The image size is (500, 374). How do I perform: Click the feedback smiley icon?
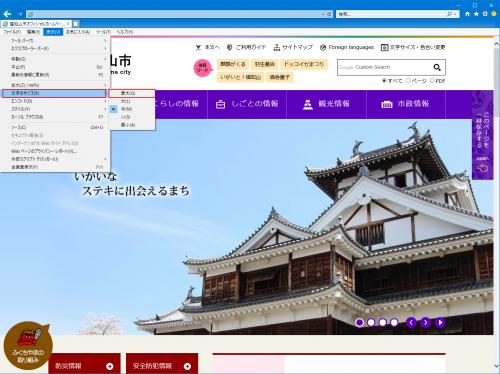pos(494,14)
